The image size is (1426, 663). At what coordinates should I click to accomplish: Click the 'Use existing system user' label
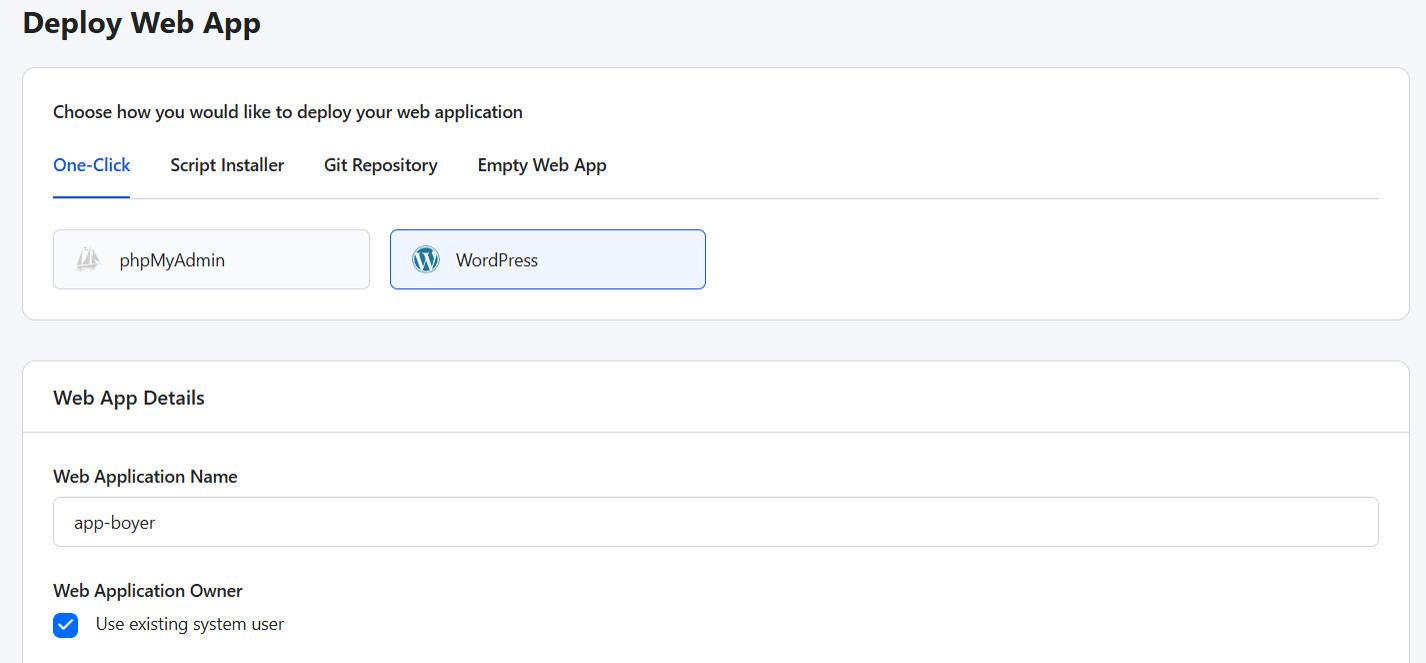190,624
